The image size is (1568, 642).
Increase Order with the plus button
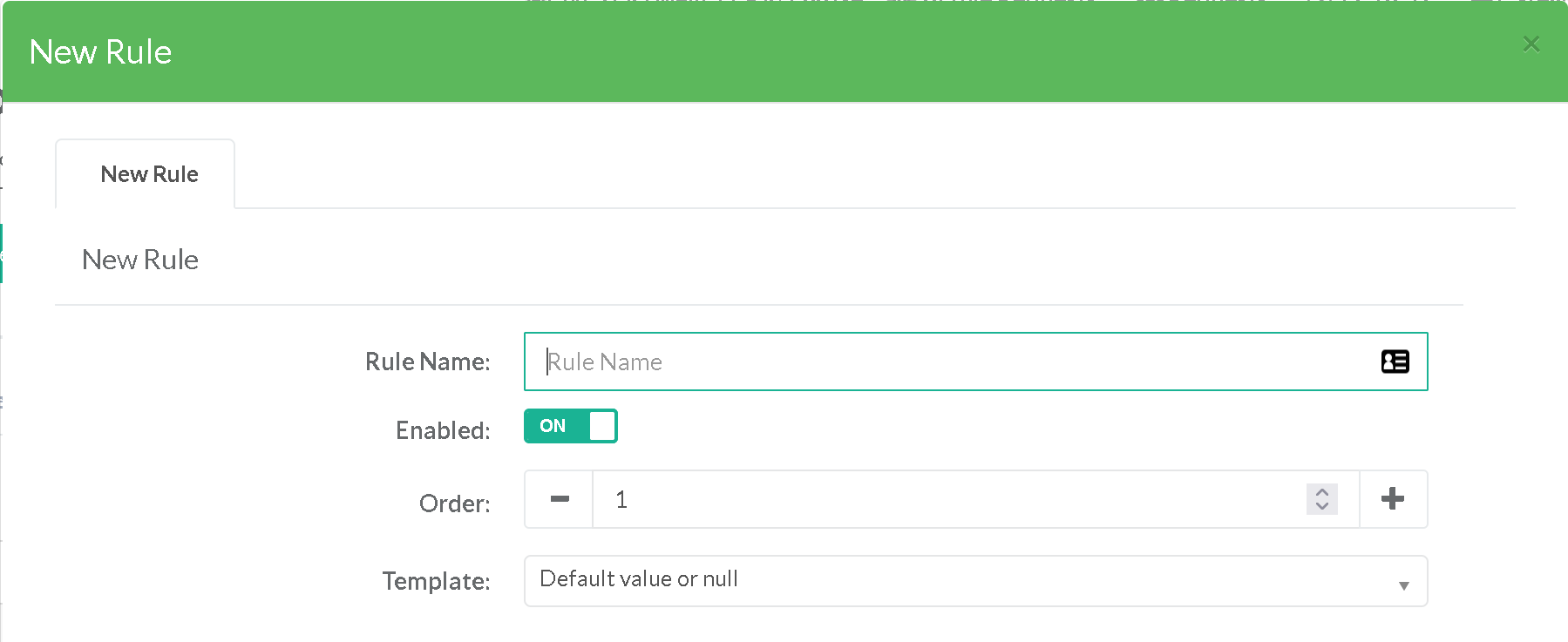point(1393,499)
